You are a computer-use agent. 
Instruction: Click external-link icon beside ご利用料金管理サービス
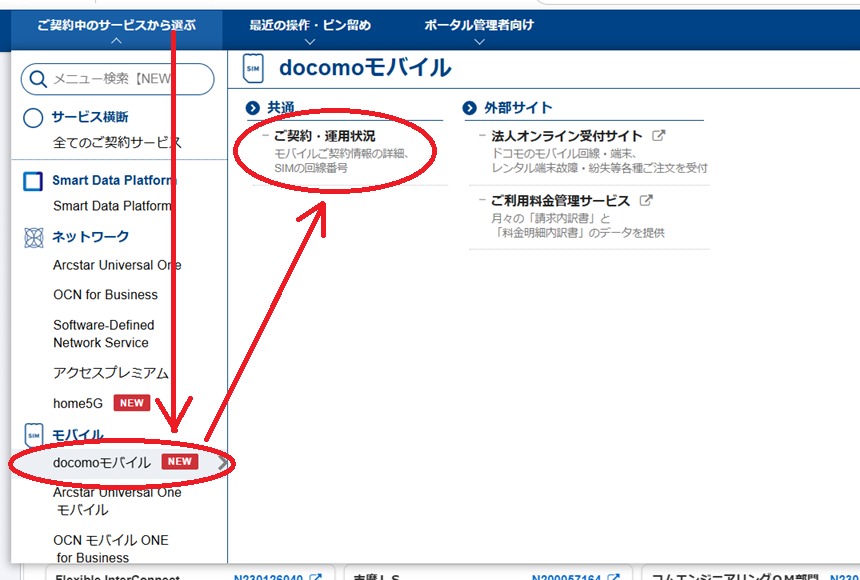pyautogui.click(x=647, y=200)
